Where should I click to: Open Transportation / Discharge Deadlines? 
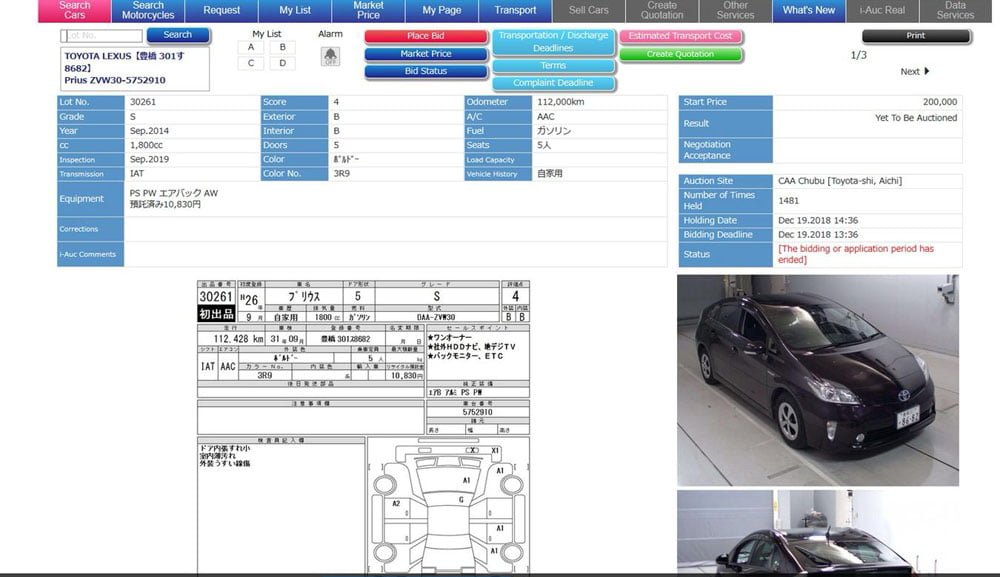click(553, 42)
